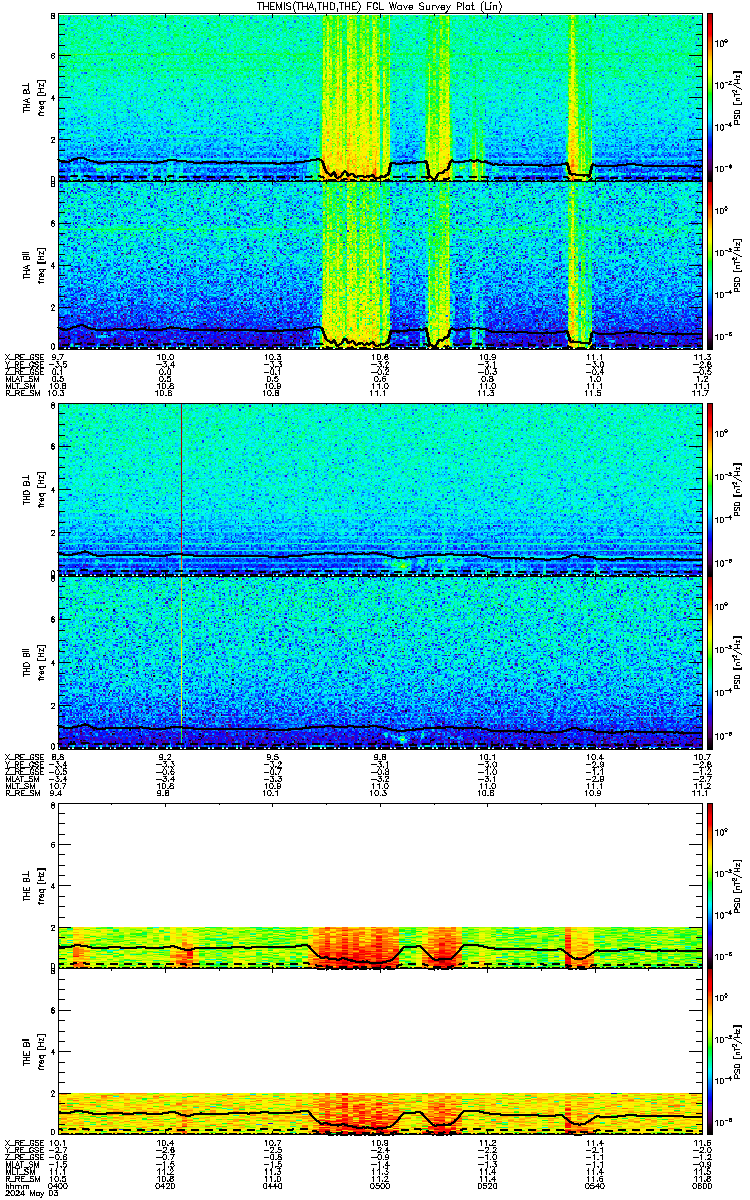
Task: Click the wide yellow burst in THA B∥ spectrogram
Action: tap(355, 265)
